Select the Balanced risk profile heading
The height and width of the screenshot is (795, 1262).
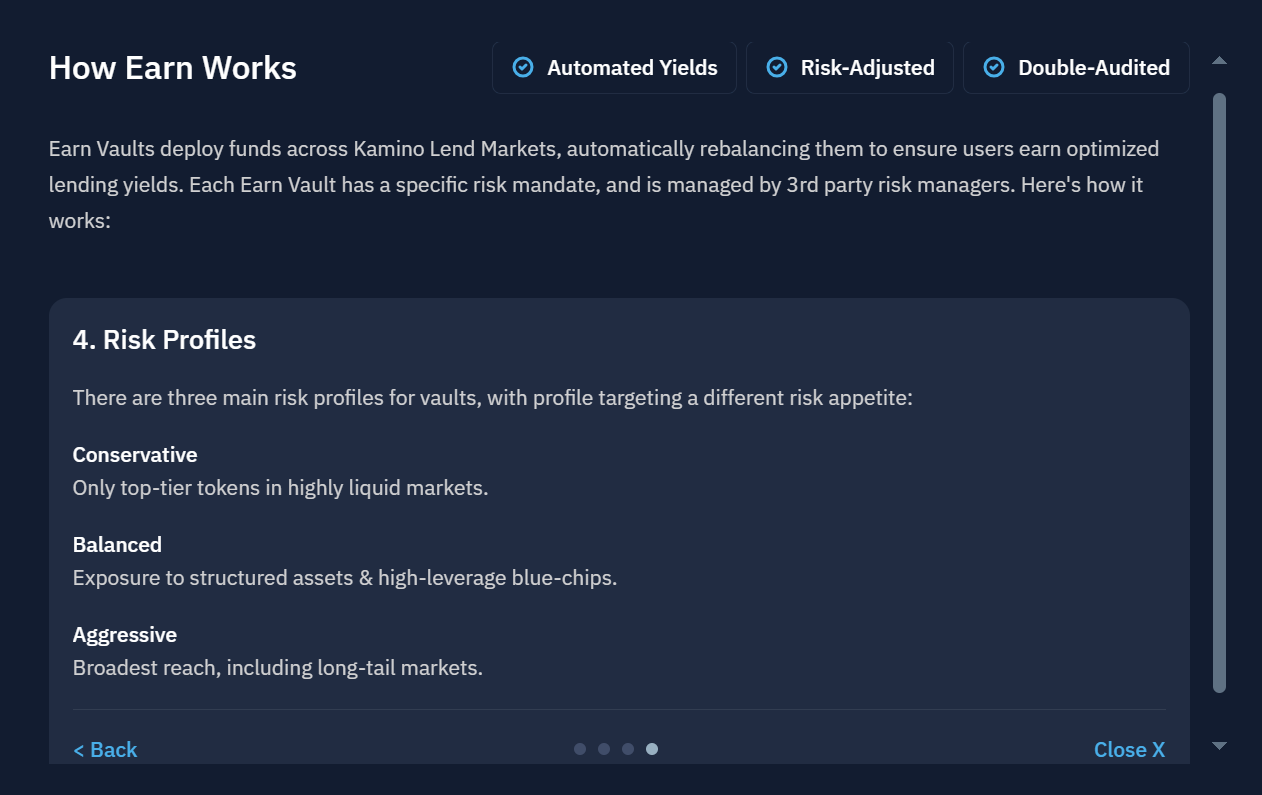click(117, 545)
